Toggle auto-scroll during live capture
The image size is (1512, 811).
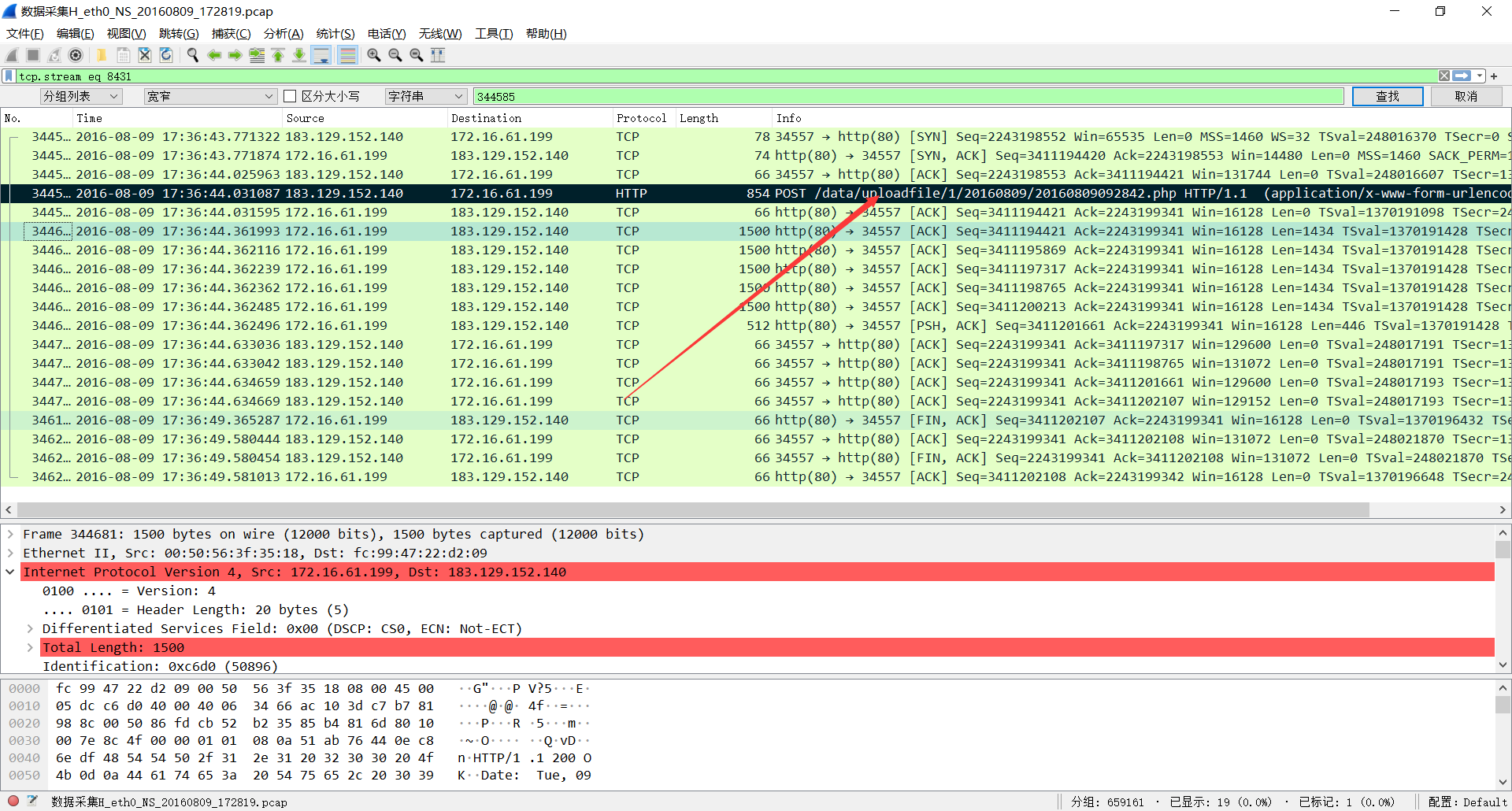tap(321, 55)
